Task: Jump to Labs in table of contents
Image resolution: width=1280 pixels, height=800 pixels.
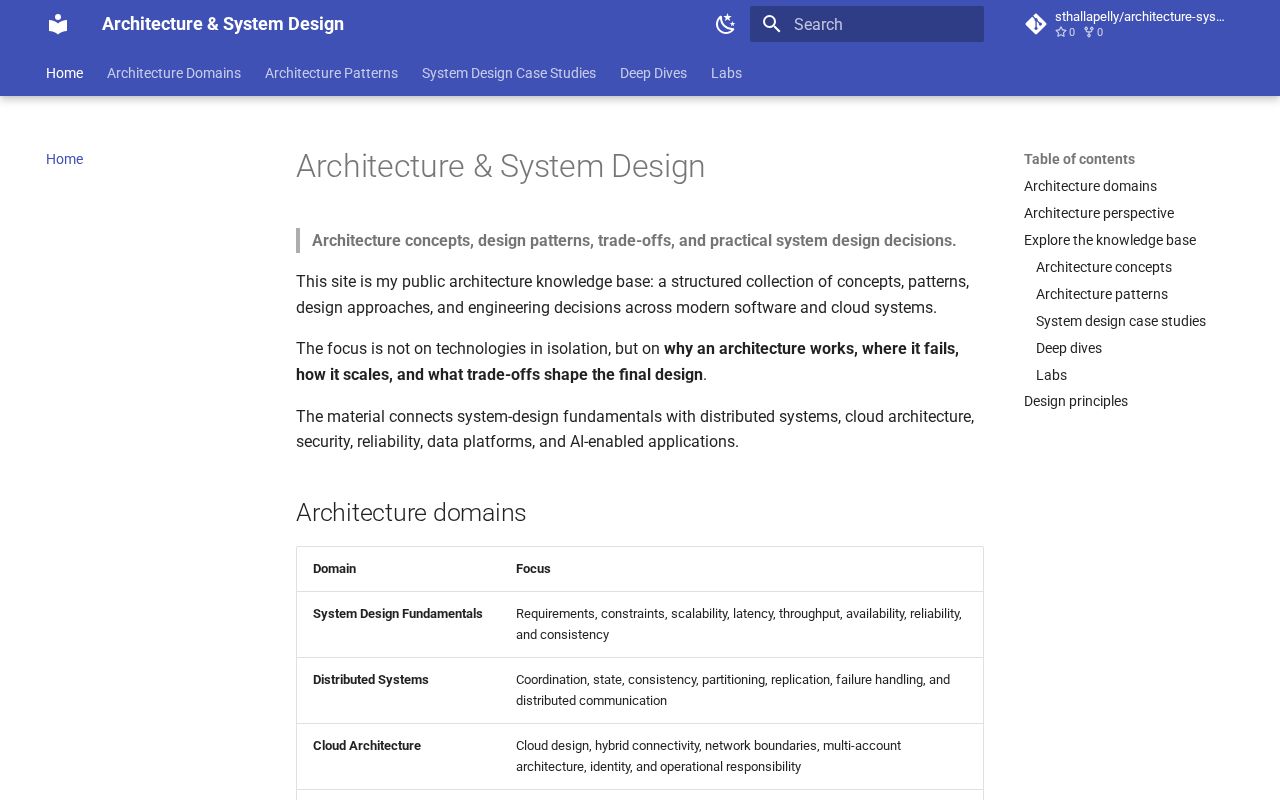Action: point(1051,375)
